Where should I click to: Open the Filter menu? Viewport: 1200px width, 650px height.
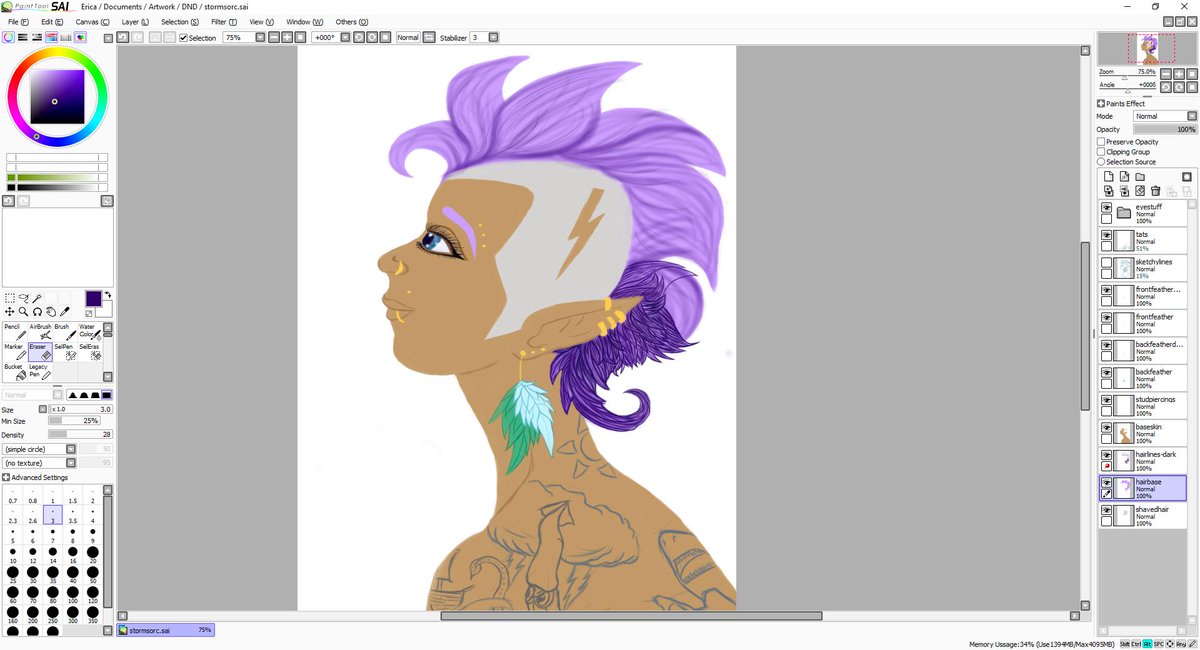222,21
